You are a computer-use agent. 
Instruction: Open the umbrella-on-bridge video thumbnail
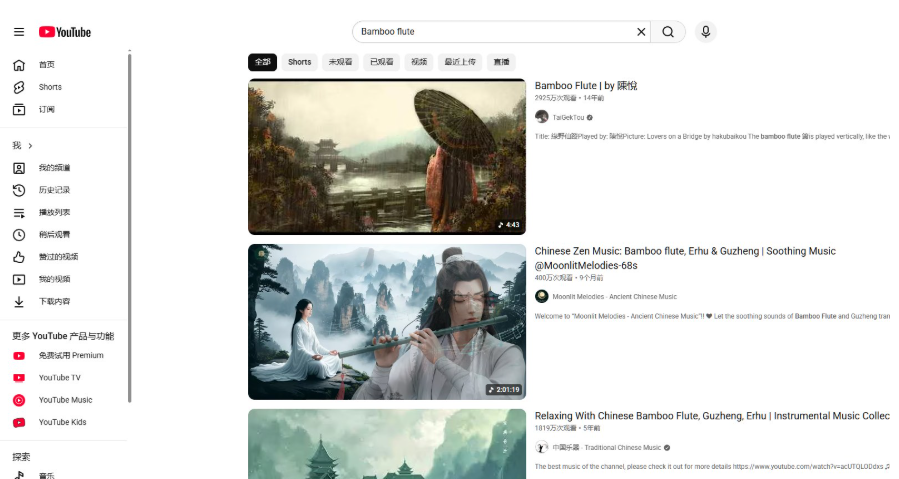(x=387, y=157)
